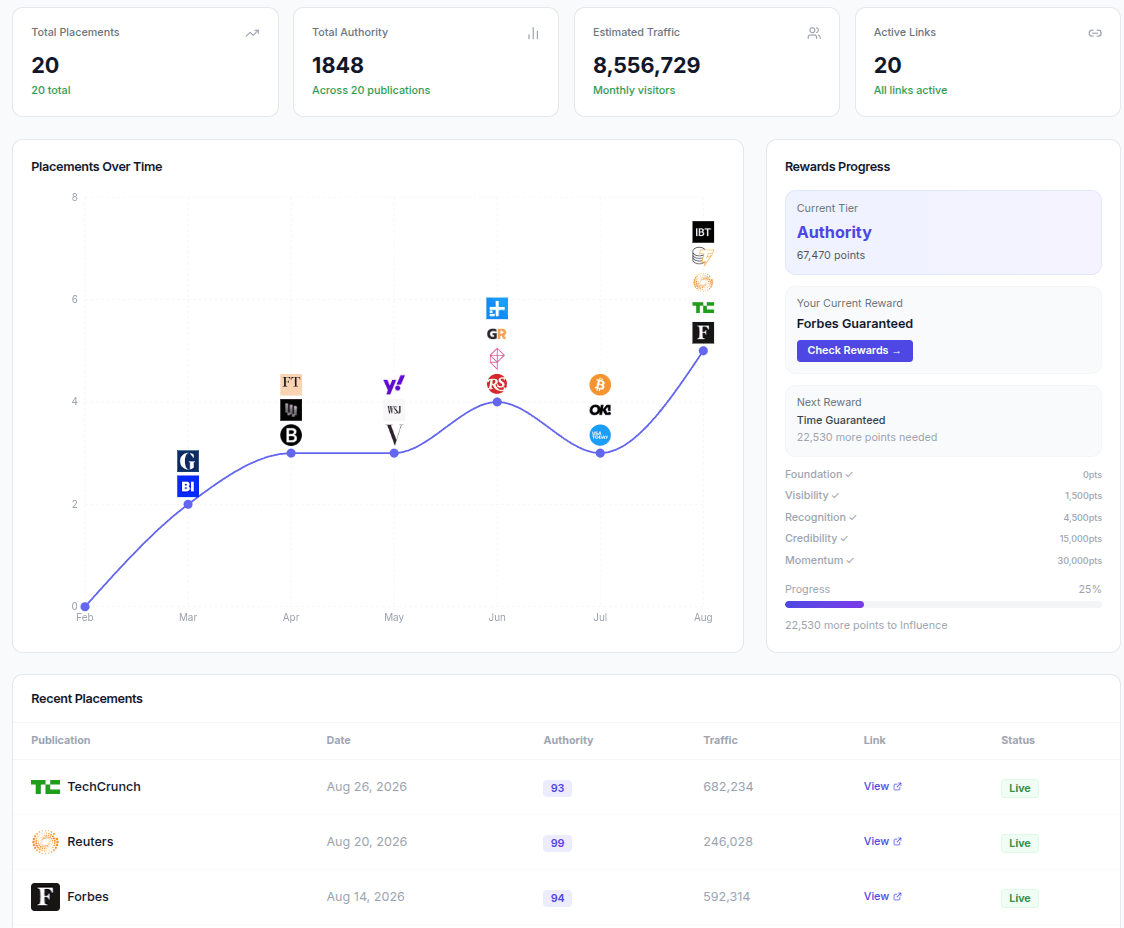Click the 25% progress bar

click(x=943, y=604)
